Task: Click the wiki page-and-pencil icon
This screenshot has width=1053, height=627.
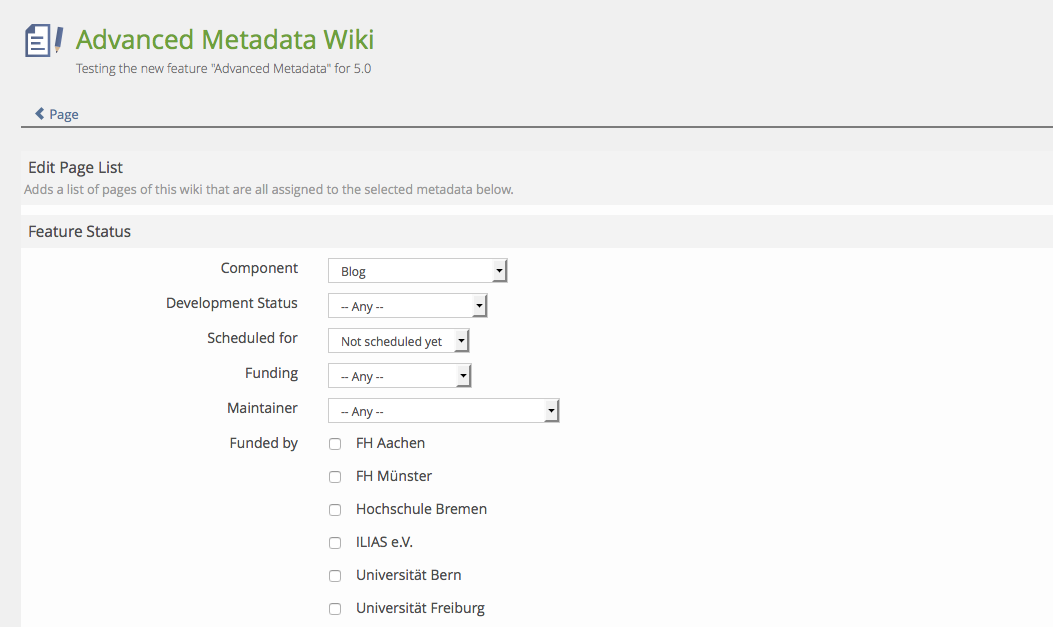Action: point(44,40)
